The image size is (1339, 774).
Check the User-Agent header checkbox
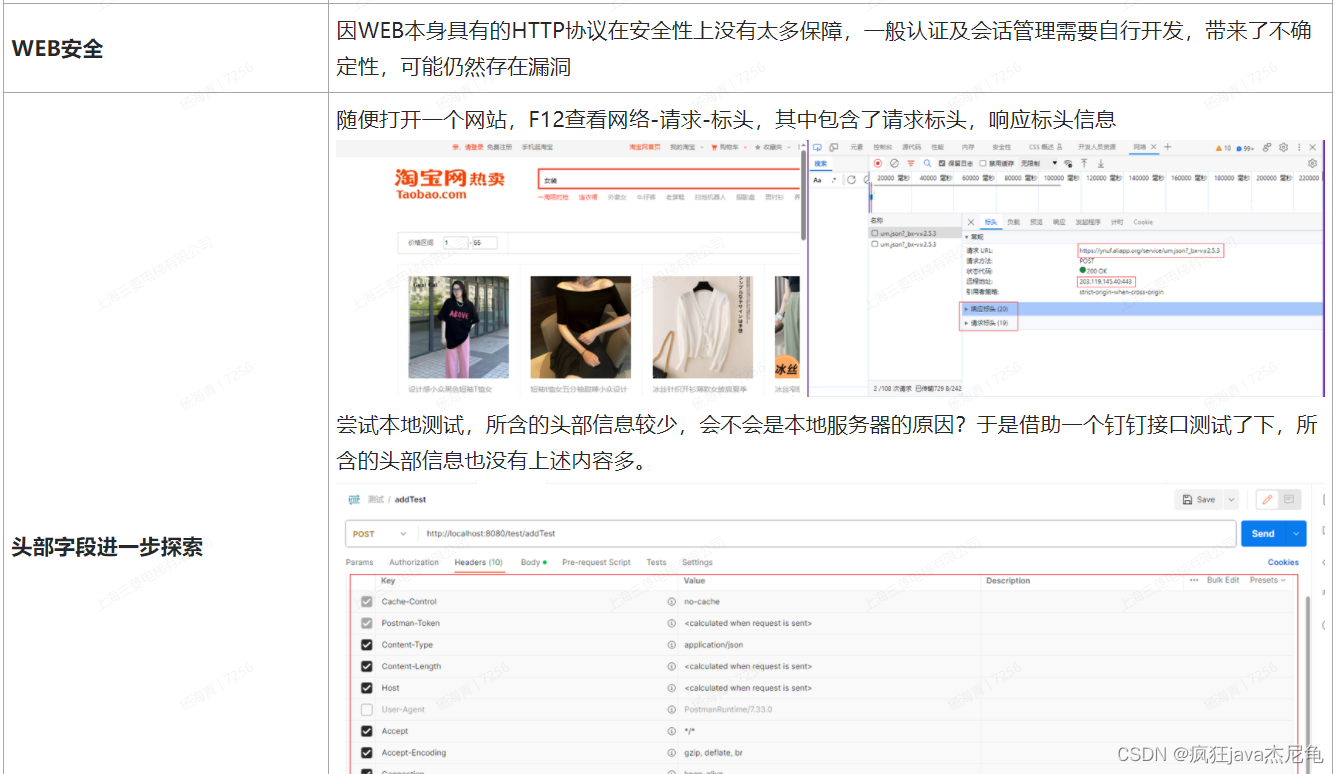tap(366, 710)
